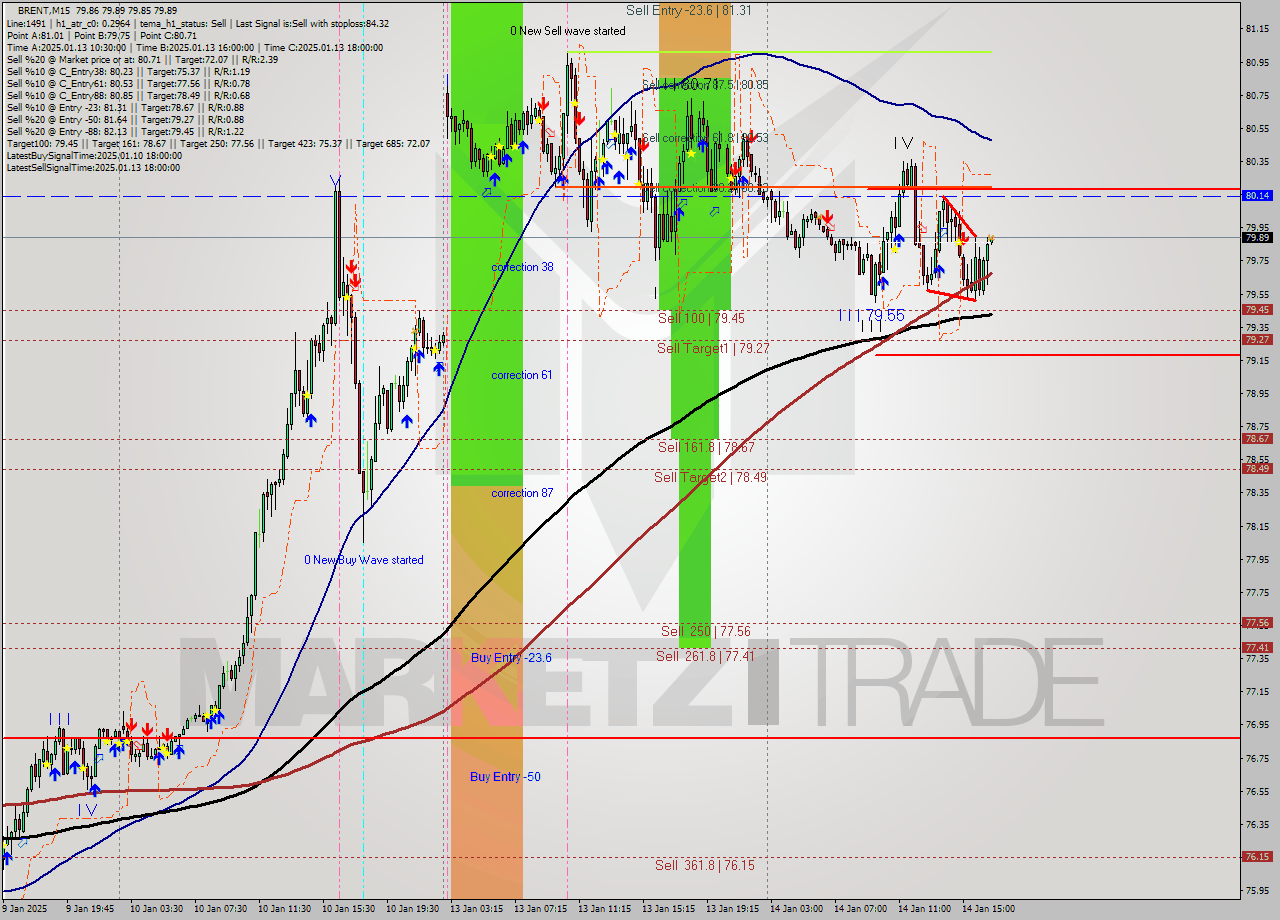Click the '14 Jan 07:00' time axis label
The width and height of the screenshot is (1280, 920).
tap(862, 909)
